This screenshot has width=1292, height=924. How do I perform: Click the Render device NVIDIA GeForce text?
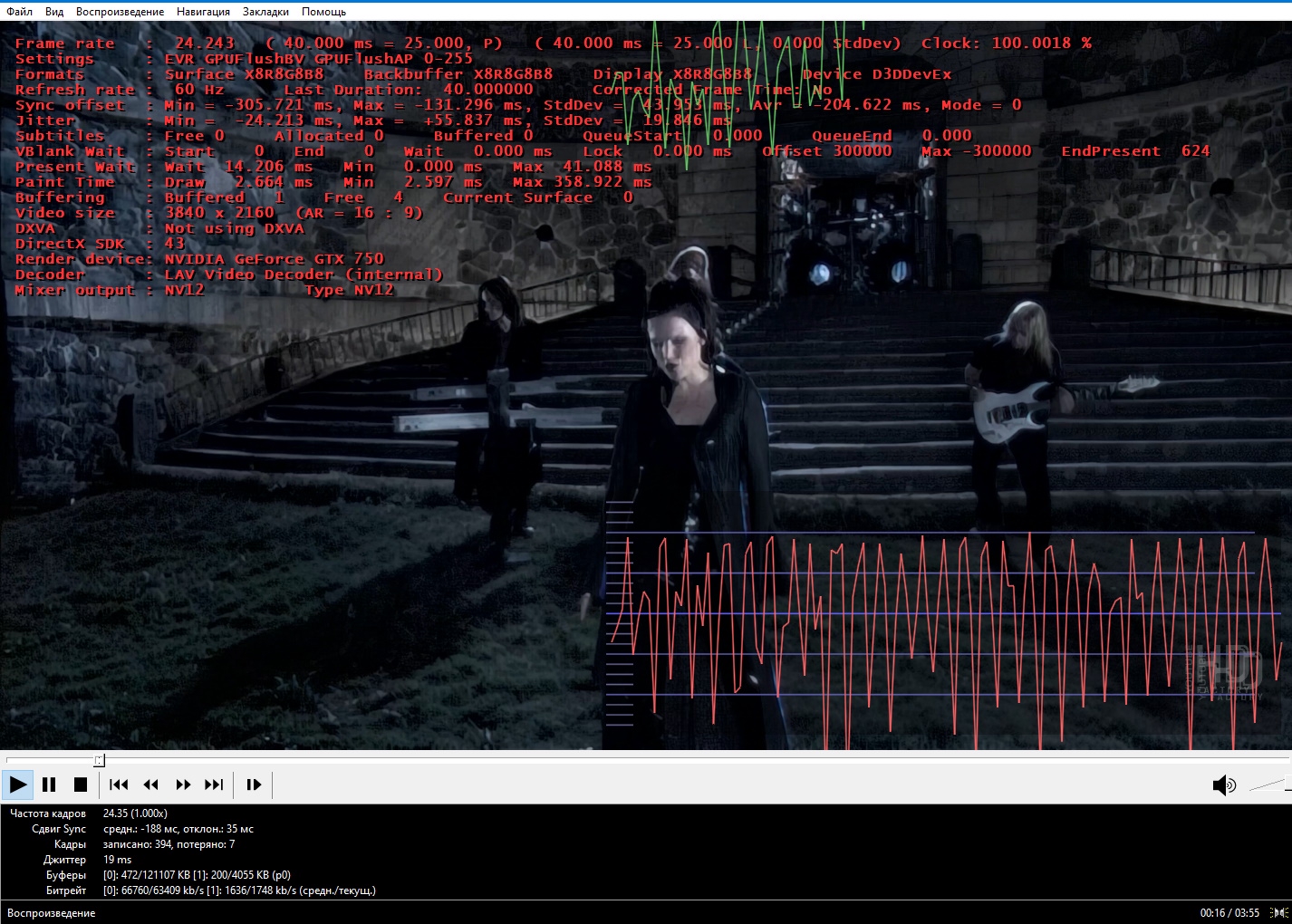pos(199,259)
